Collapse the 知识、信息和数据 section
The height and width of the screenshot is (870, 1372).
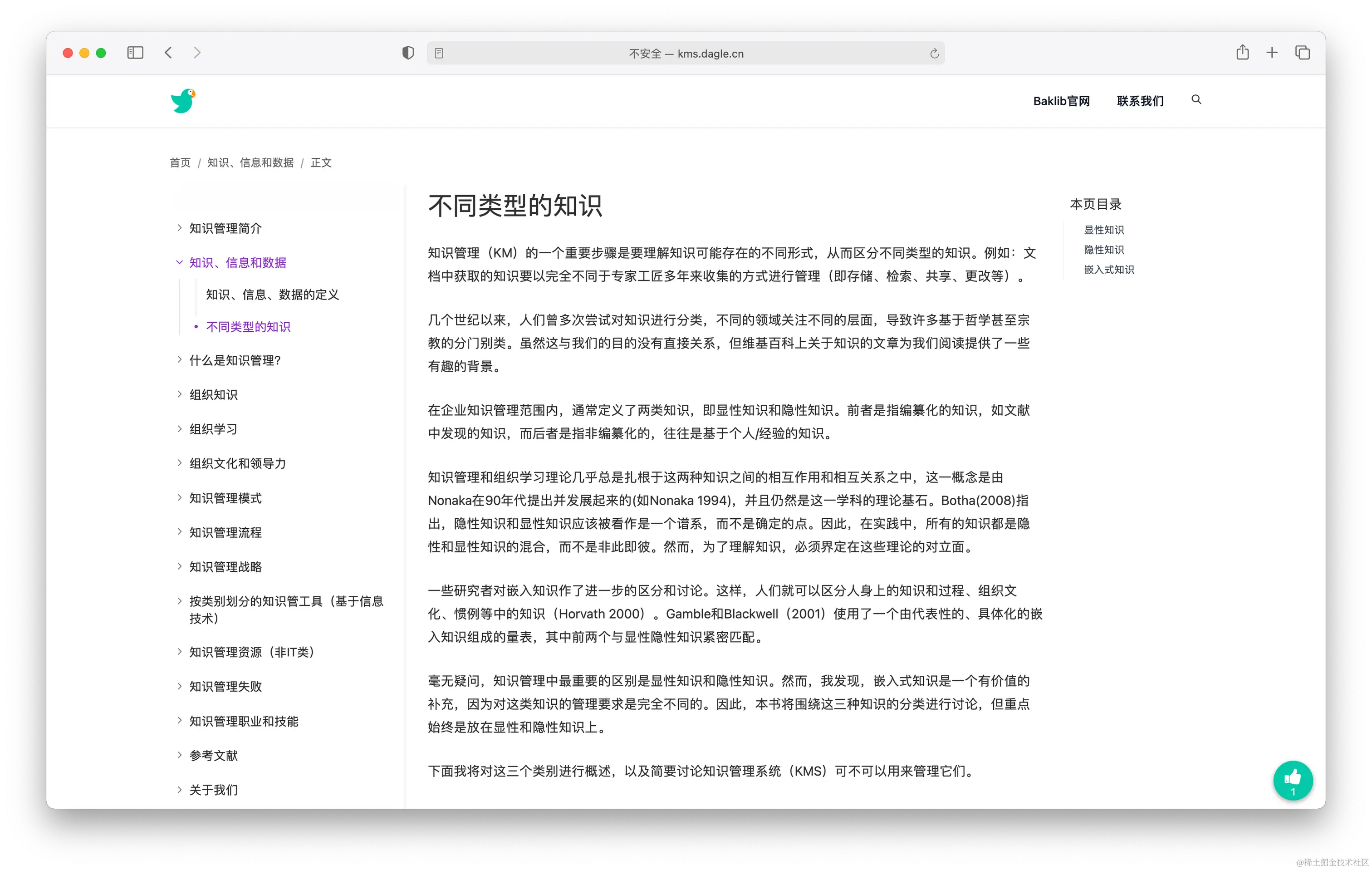point(180,262)
